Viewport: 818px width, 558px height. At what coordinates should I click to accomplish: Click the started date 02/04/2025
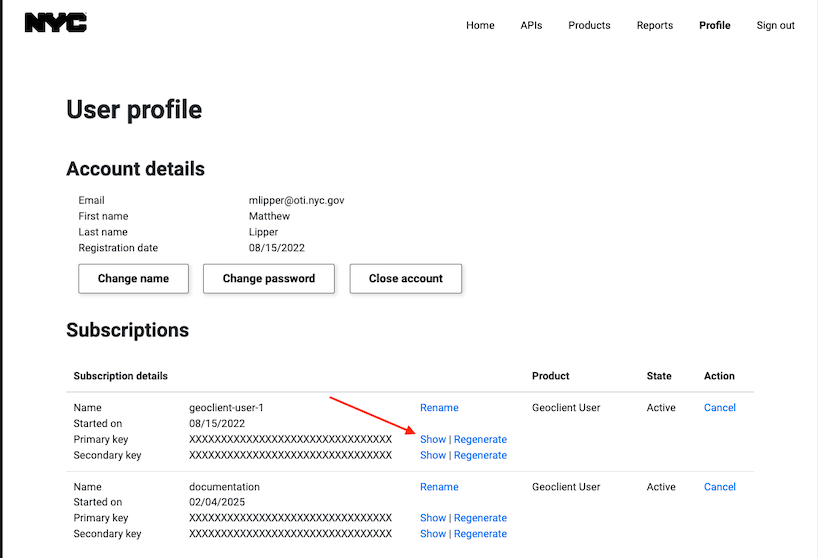[217, 502]
